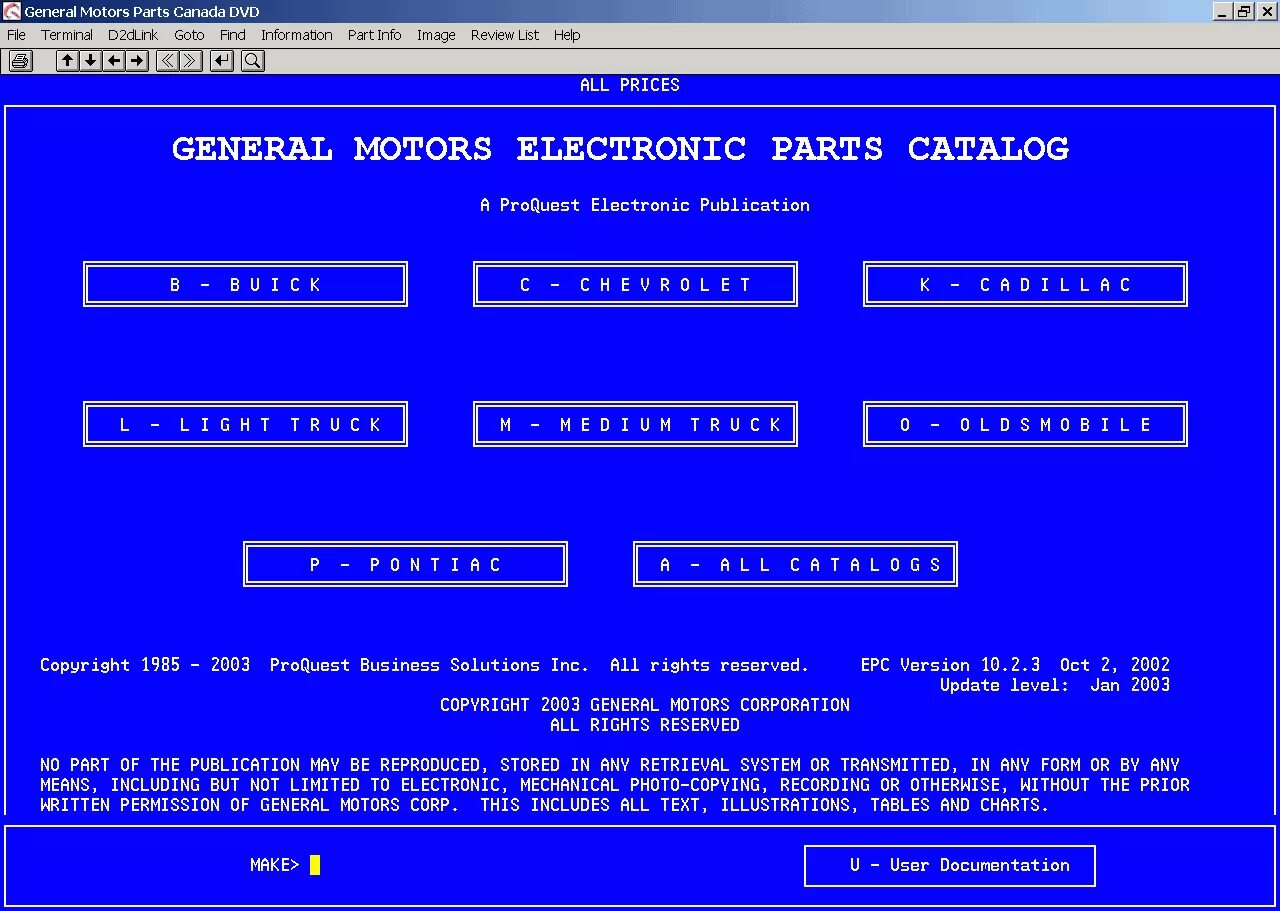
Task: Click the application icon in title bar
Action: (12, 12)
